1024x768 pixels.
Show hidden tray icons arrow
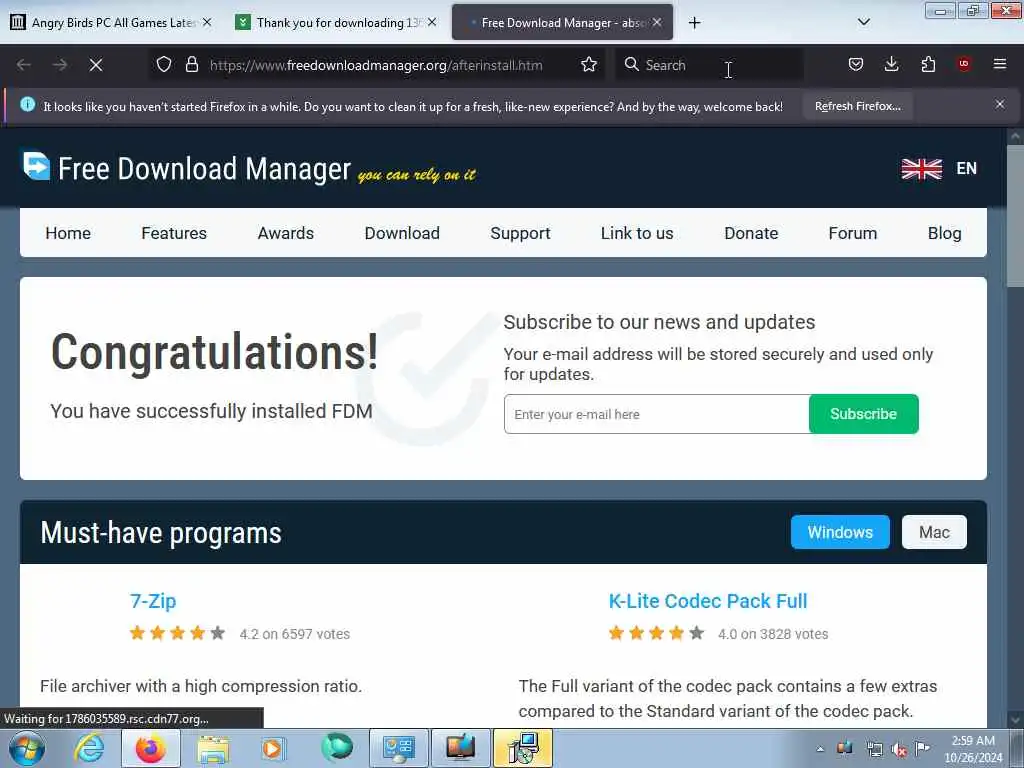click(820, 749)
